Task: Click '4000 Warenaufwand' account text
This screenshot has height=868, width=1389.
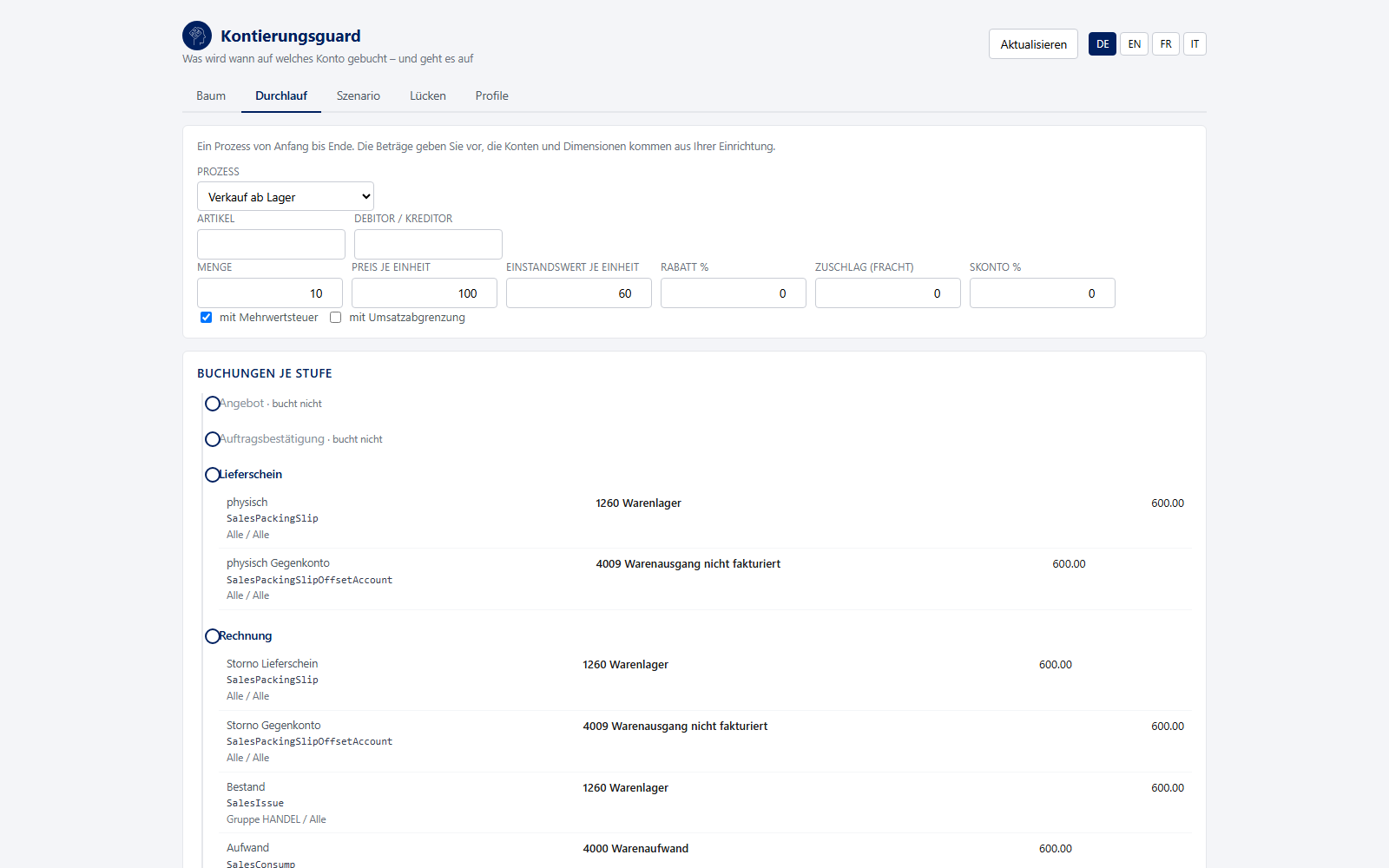Action: pyautogui.click(x=635, y=849)
